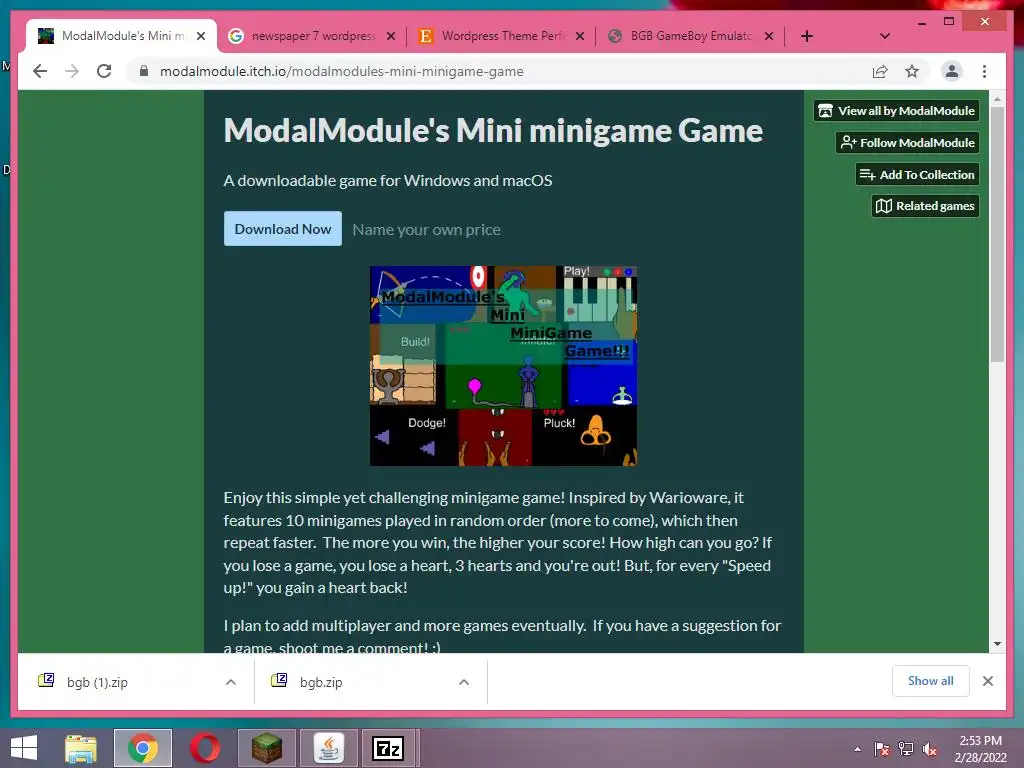
Task: Click the Action Center flag tray icon
Action: [x=882, y=749]
